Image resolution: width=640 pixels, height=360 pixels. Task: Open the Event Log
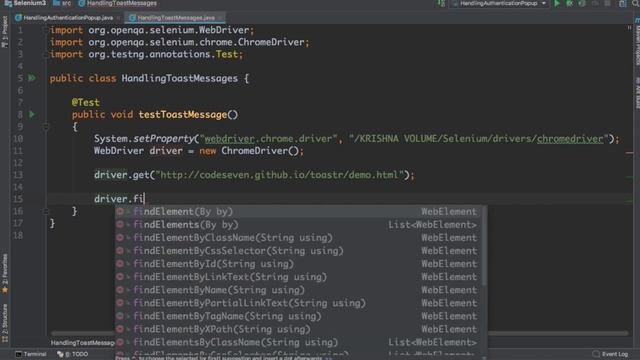point(610,354)
